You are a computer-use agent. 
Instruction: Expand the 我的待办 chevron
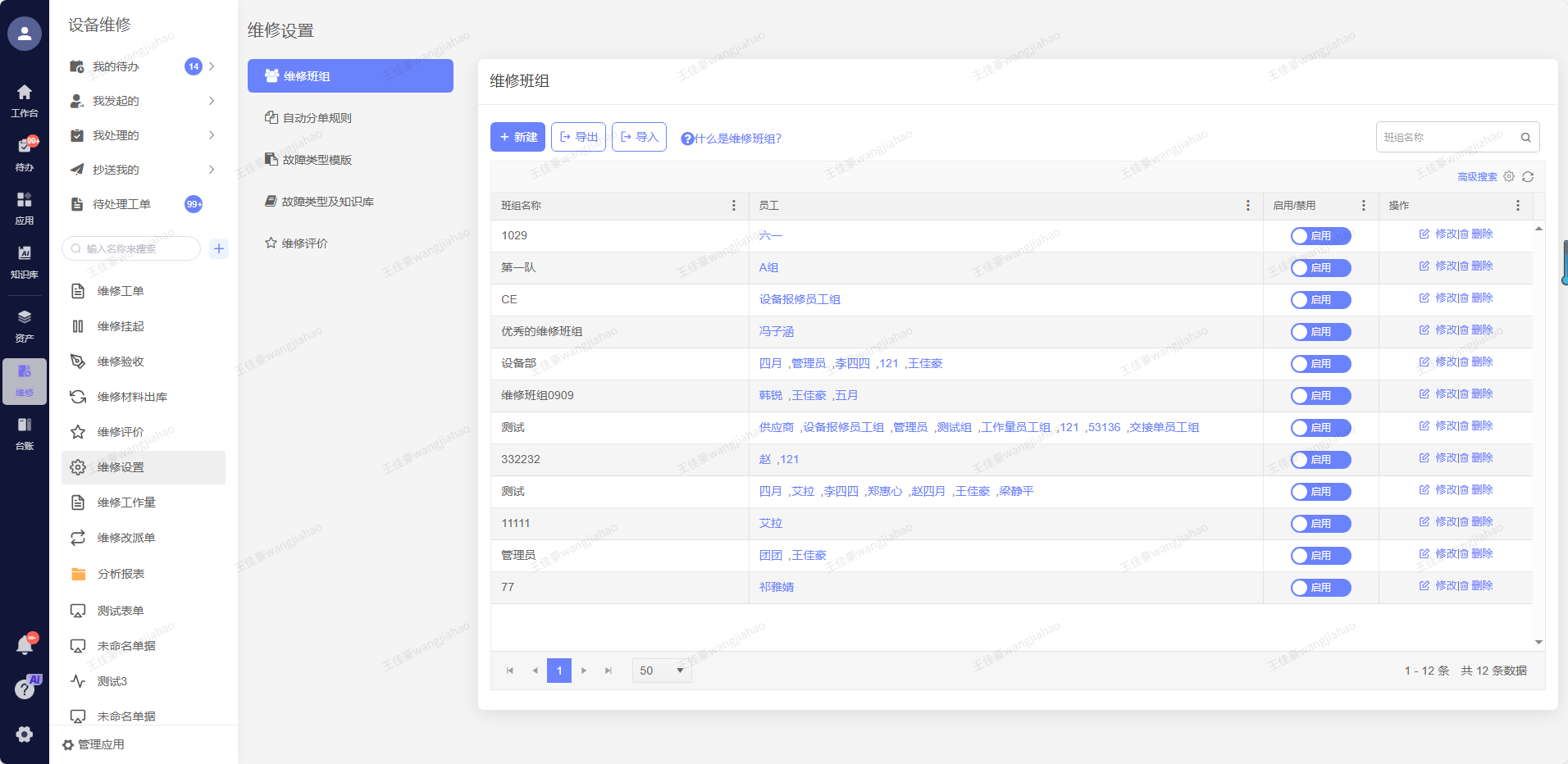pos(212,66)
